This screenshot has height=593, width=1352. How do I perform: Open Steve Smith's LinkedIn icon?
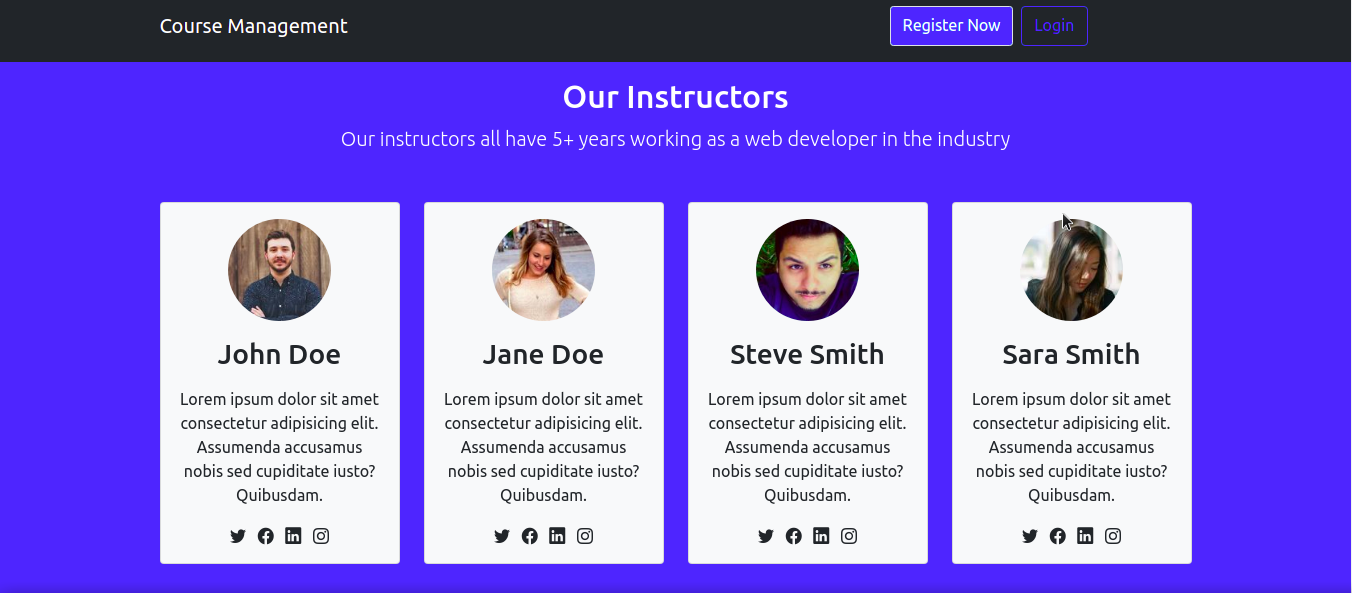pos(821,536)
